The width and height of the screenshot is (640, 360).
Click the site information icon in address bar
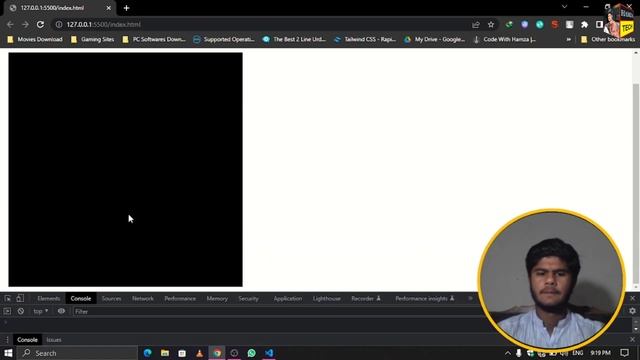point(59,24)
